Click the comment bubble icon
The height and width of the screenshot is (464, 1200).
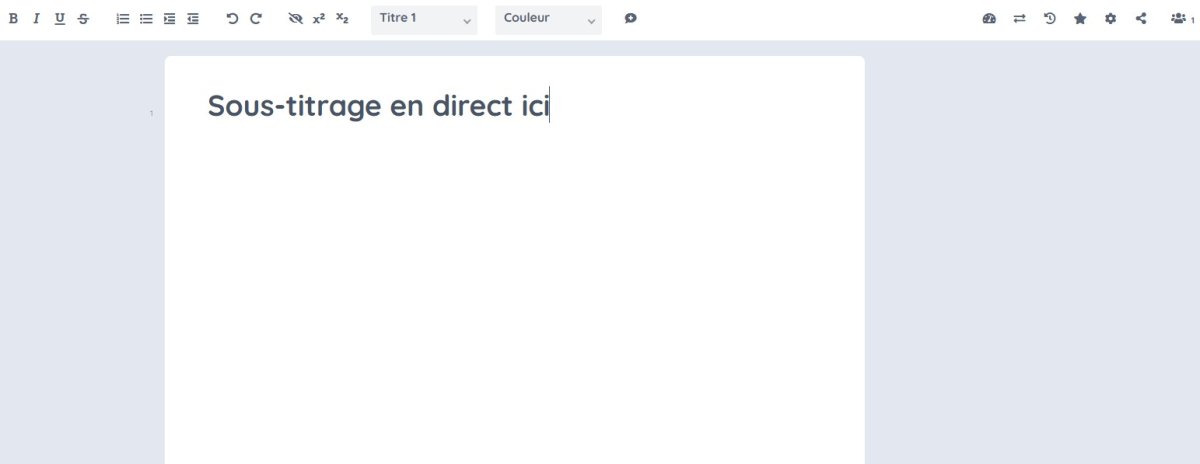click(630, 19)
